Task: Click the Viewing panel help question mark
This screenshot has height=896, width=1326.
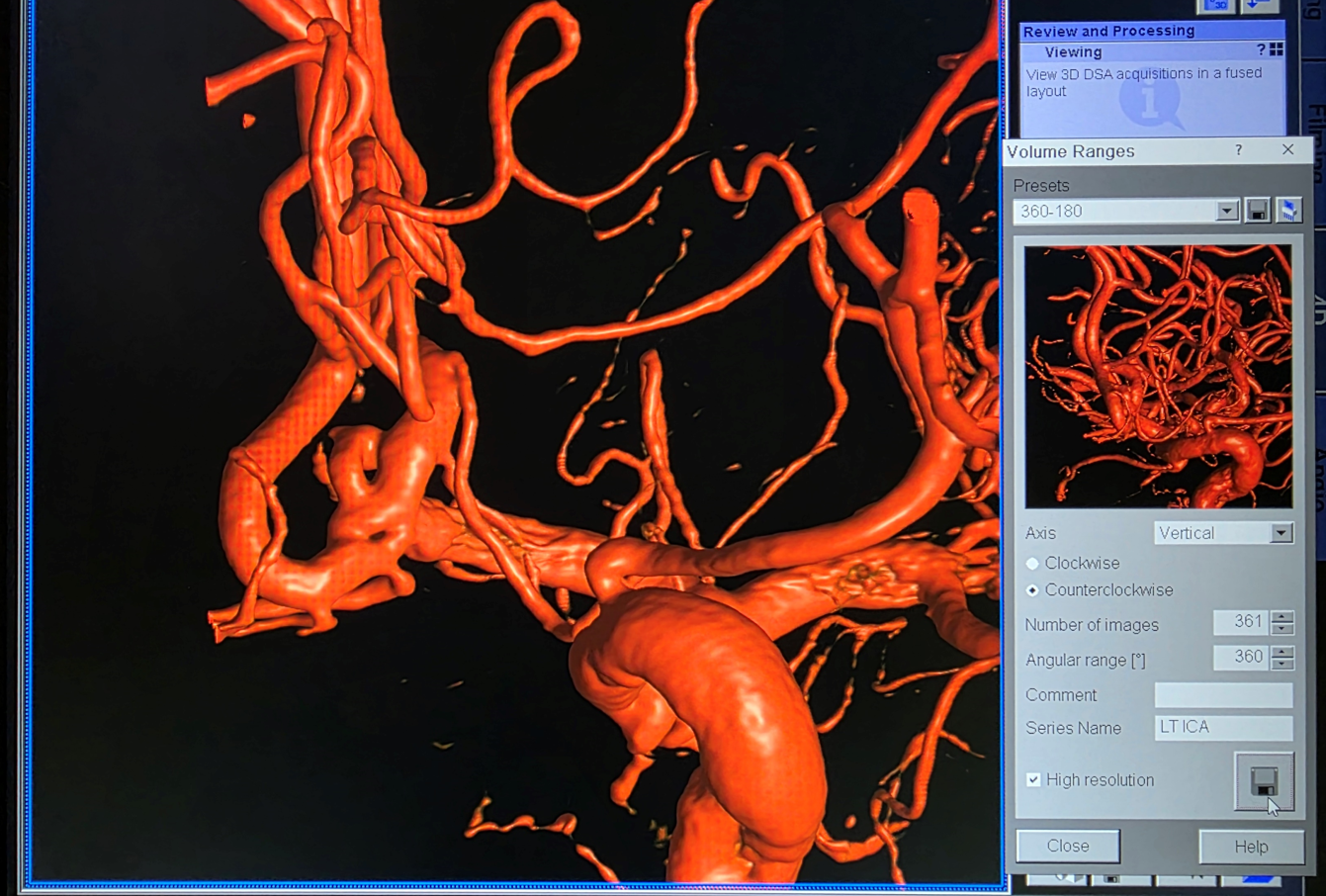Action: (x=1261, y=49)
